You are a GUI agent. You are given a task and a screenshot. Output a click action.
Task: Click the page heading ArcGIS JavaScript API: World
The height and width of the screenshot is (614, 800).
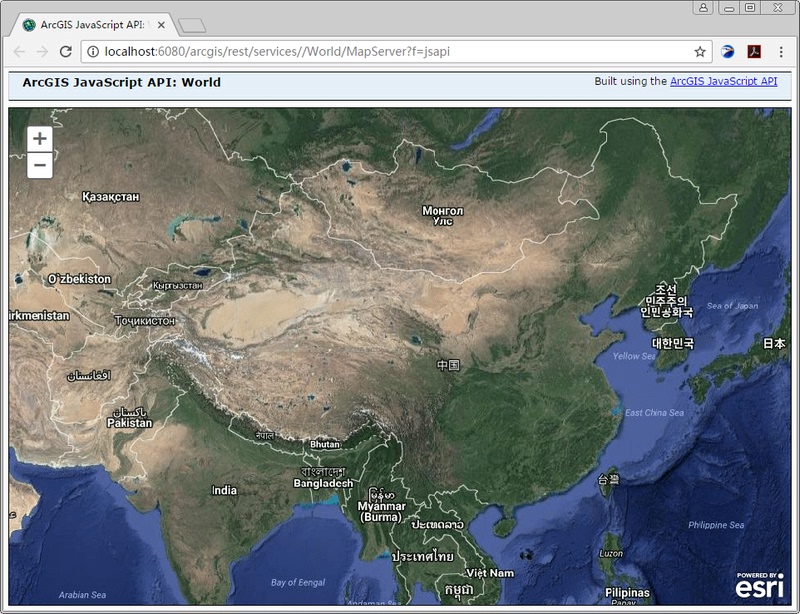[x=121, y=82]
